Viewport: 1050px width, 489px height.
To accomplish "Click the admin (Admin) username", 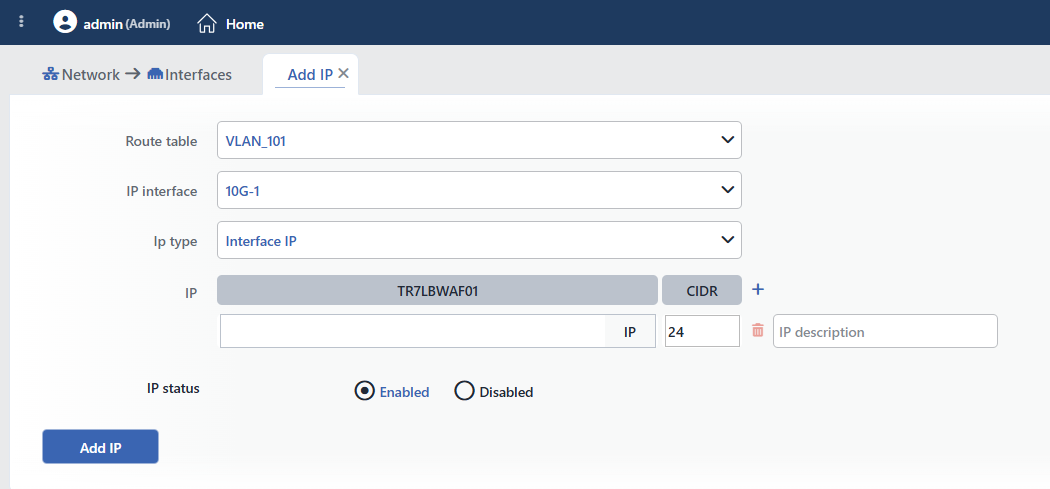I will [127, 23].
